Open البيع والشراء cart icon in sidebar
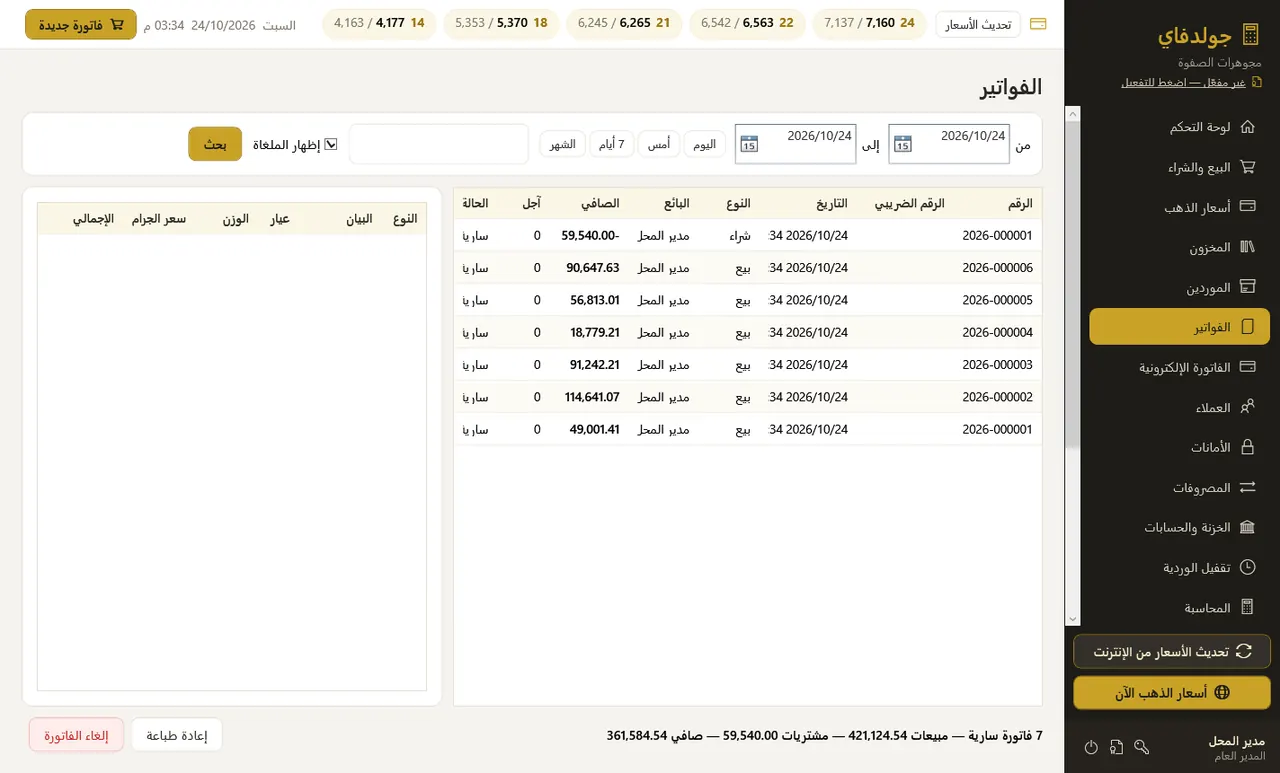This screenshot has width=1280, height=773. (1247, 167)
